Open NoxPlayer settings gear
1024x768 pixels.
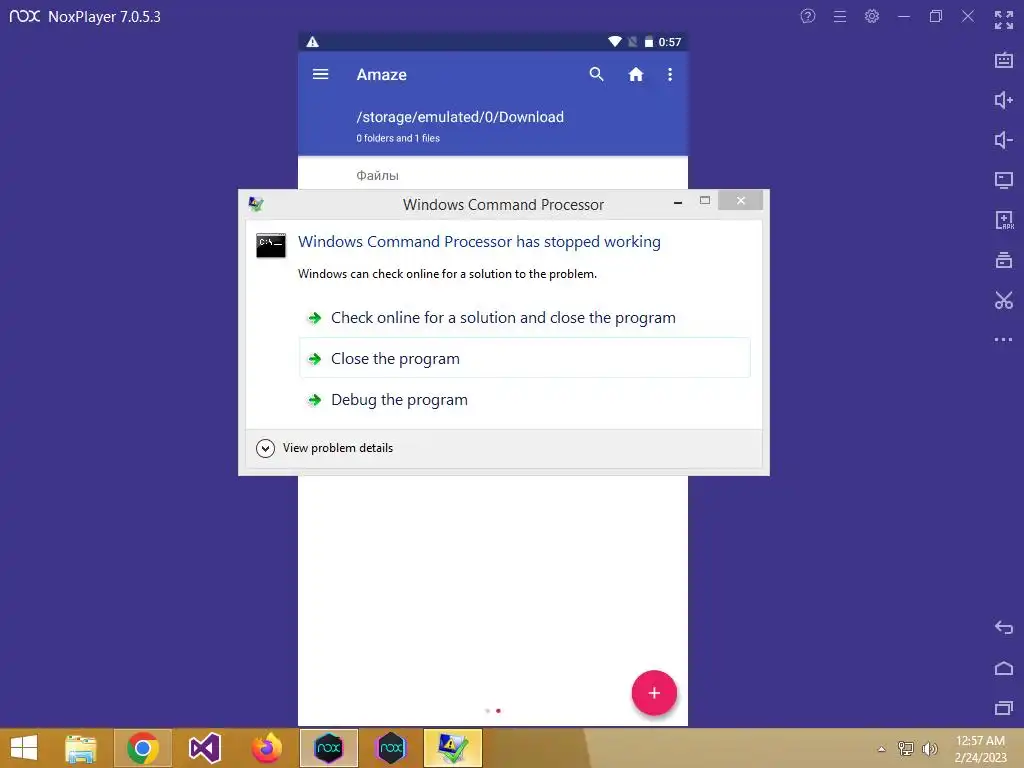tap(872, 16)
